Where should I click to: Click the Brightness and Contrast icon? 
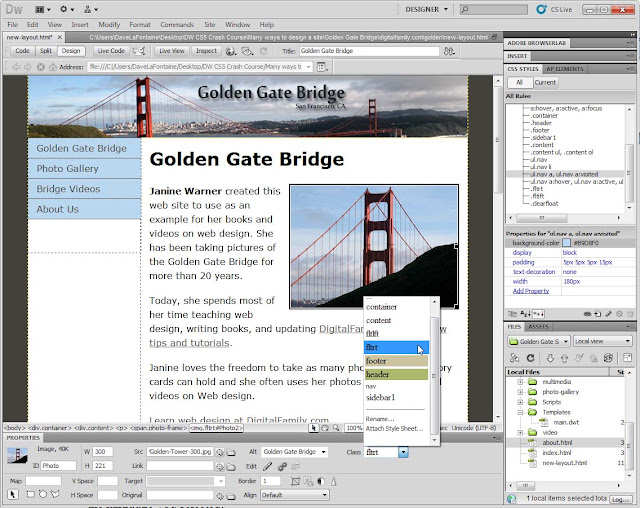321,481
